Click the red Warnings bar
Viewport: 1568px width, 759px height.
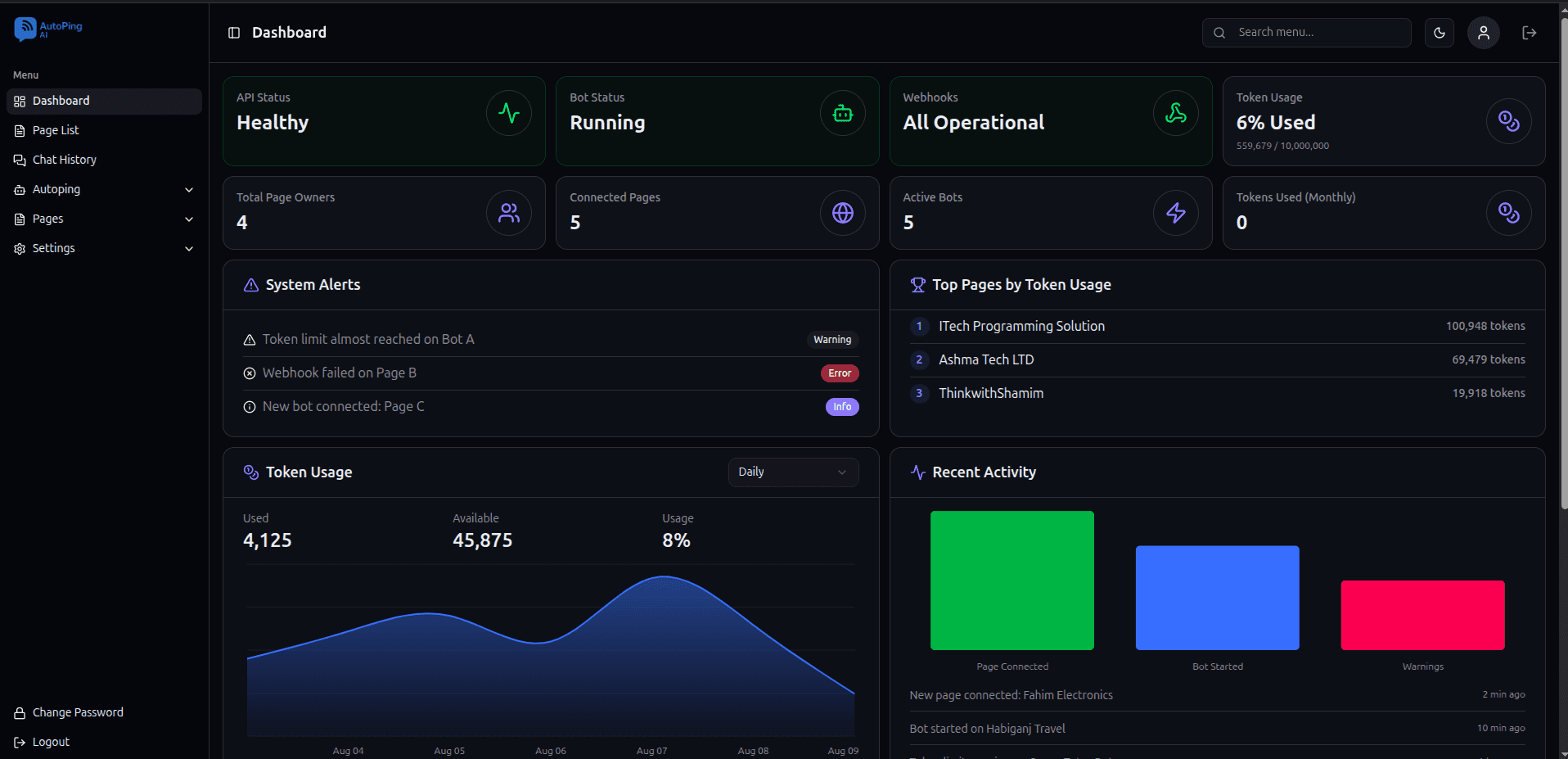pos(1423,615)
